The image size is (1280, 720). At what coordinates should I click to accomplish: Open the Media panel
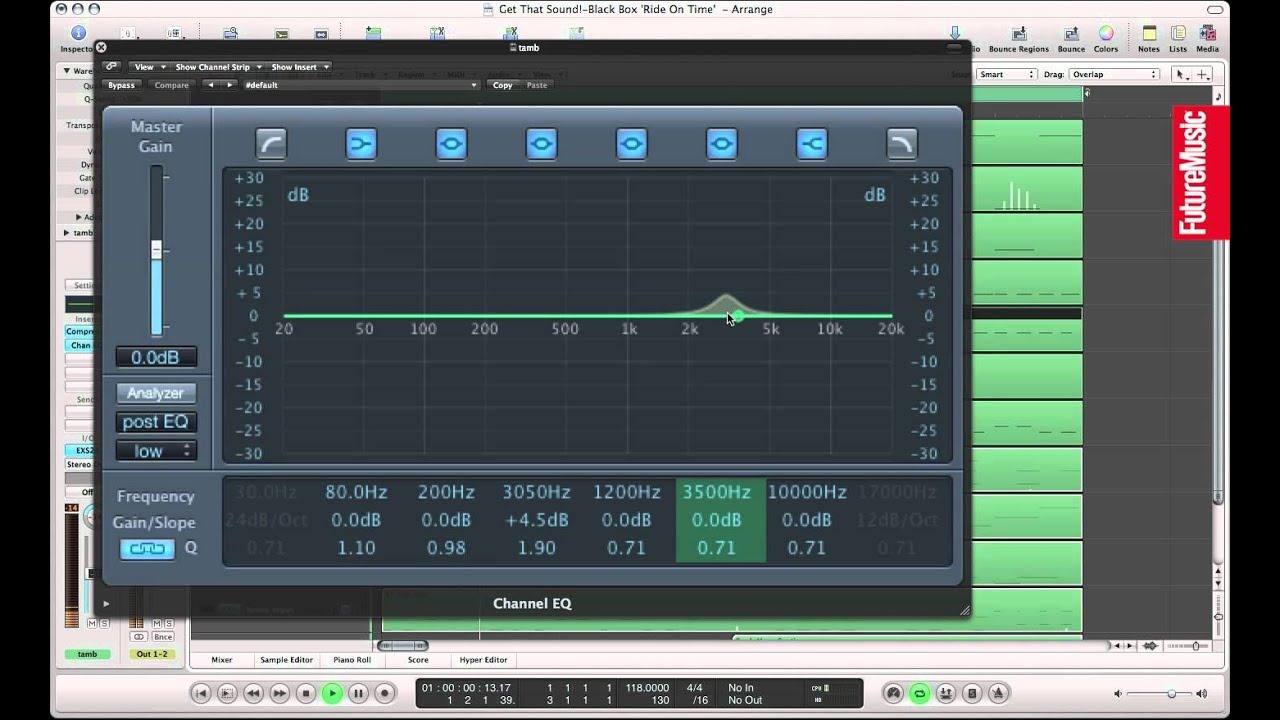point(1207,39)
